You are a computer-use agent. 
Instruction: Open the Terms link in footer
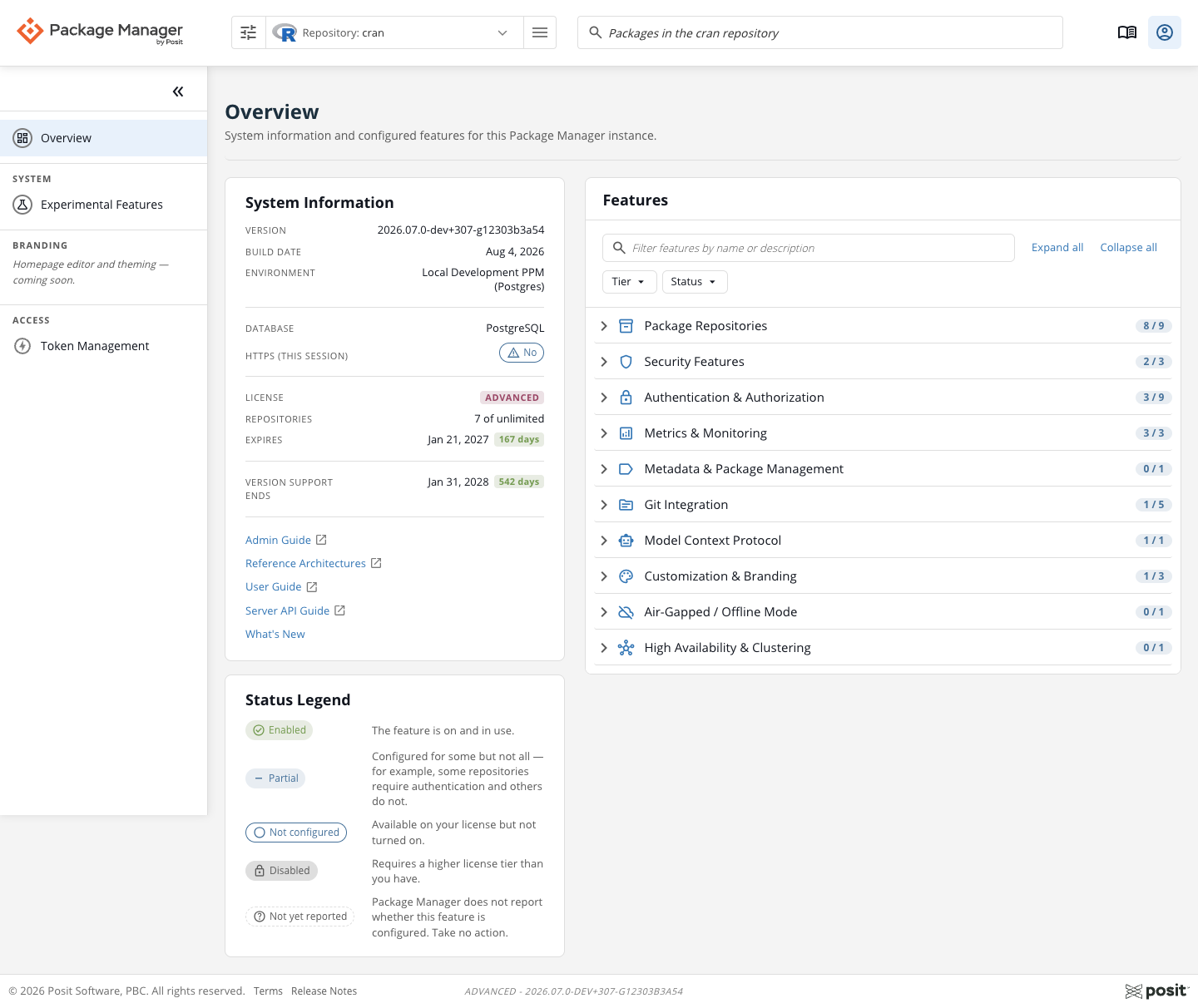(268, 991)
